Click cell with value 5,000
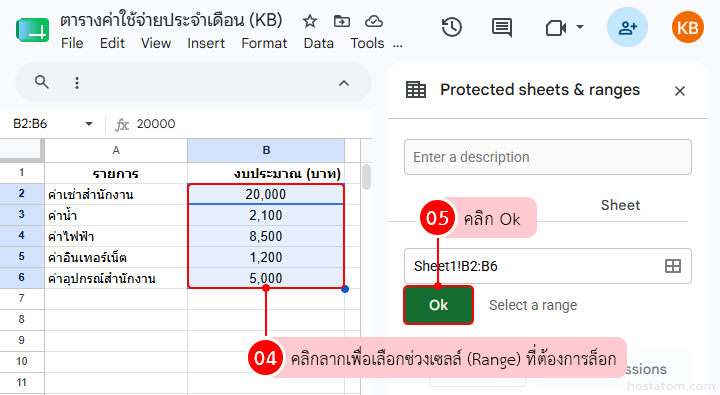Screen dimensions: 720x395 click(x=266, y=278)
